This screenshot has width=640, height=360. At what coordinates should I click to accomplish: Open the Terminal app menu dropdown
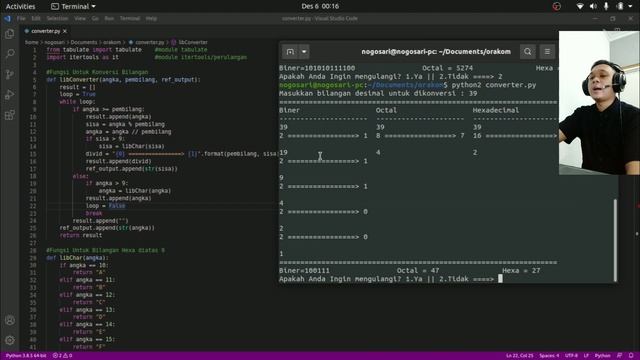click(73, 6)
